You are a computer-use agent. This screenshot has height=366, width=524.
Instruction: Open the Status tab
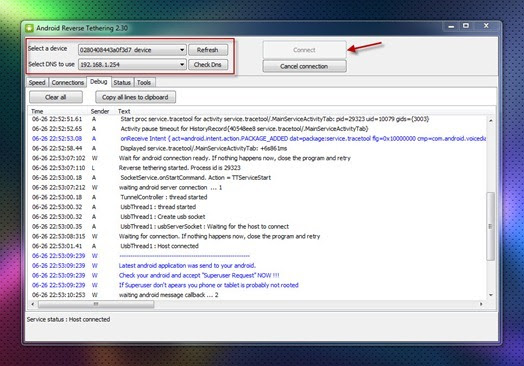pyautogui.click(x=122, y=83)
